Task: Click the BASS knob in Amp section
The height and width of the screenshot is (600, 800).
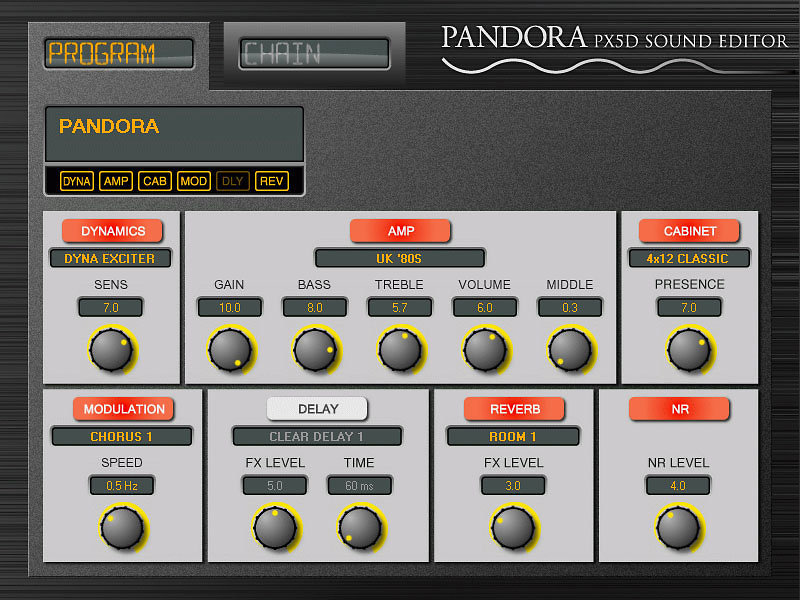Action: [315, 349]
